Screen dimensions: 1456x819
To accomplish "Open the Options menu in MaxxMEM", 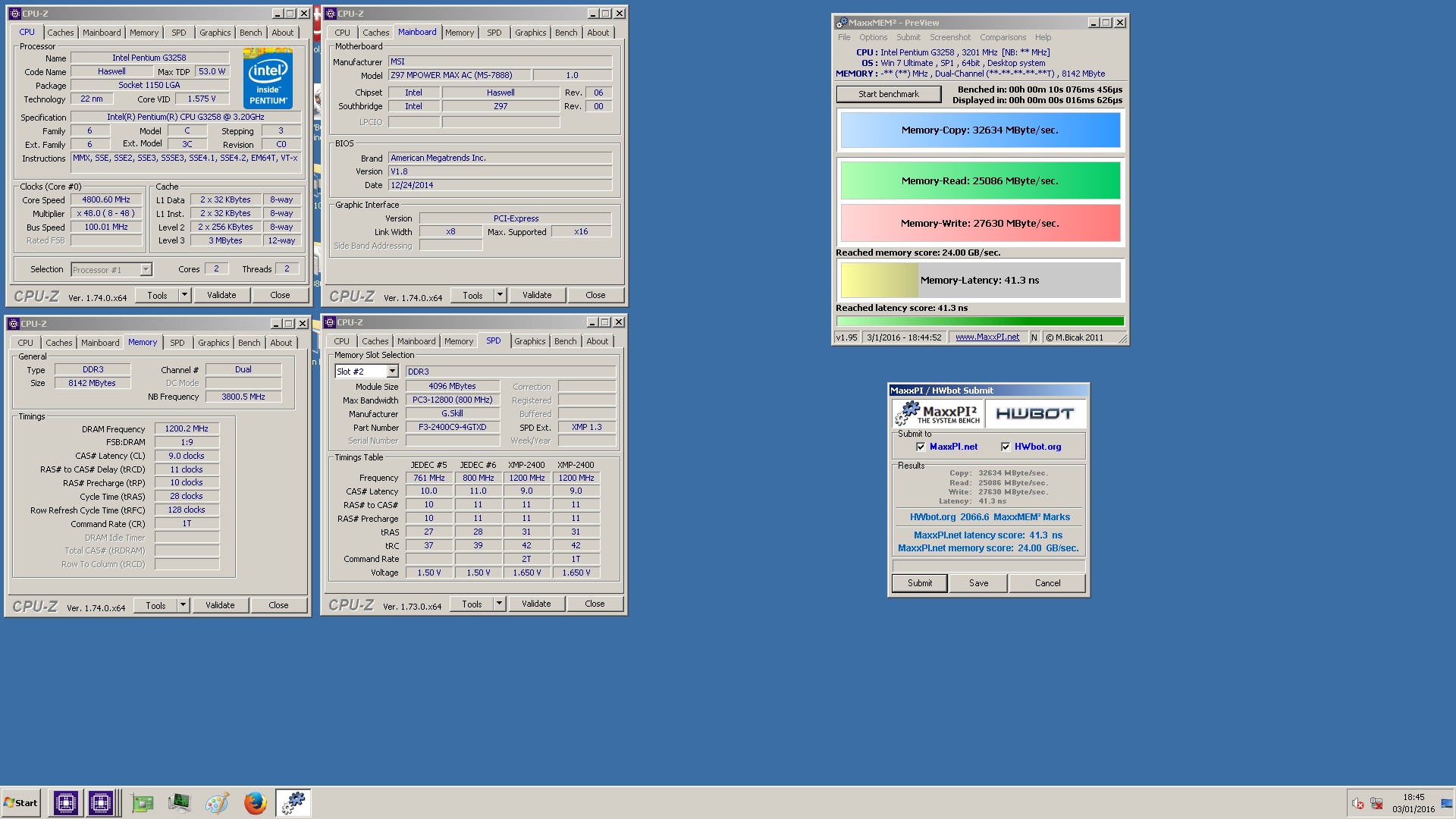I will coord(873,37).
